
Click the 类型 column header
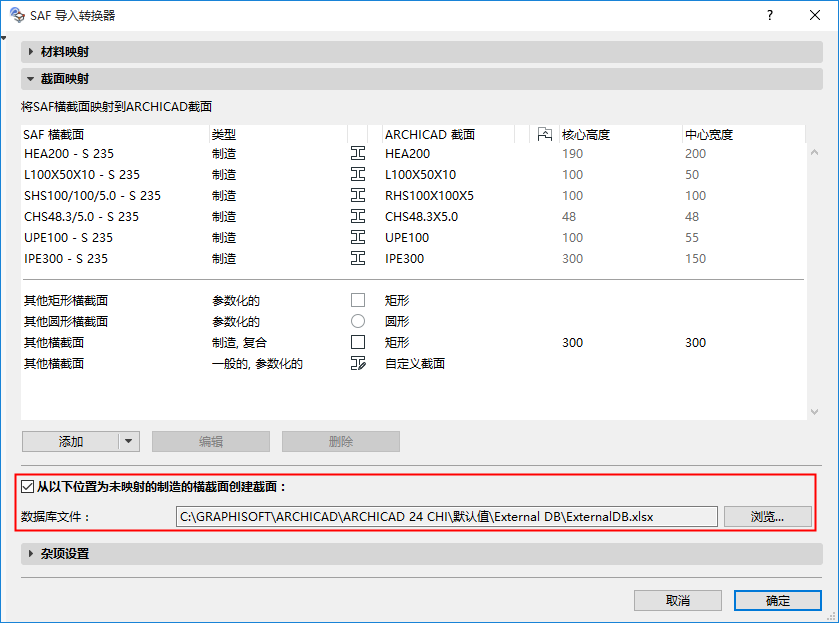click(278, 134)
